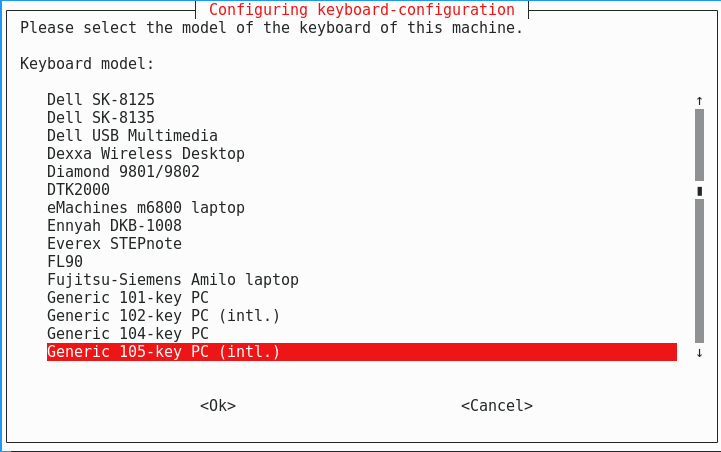Choose Dell SK-8135 from the list
Viewport: 721px width, 452px height.
(101, 118)
